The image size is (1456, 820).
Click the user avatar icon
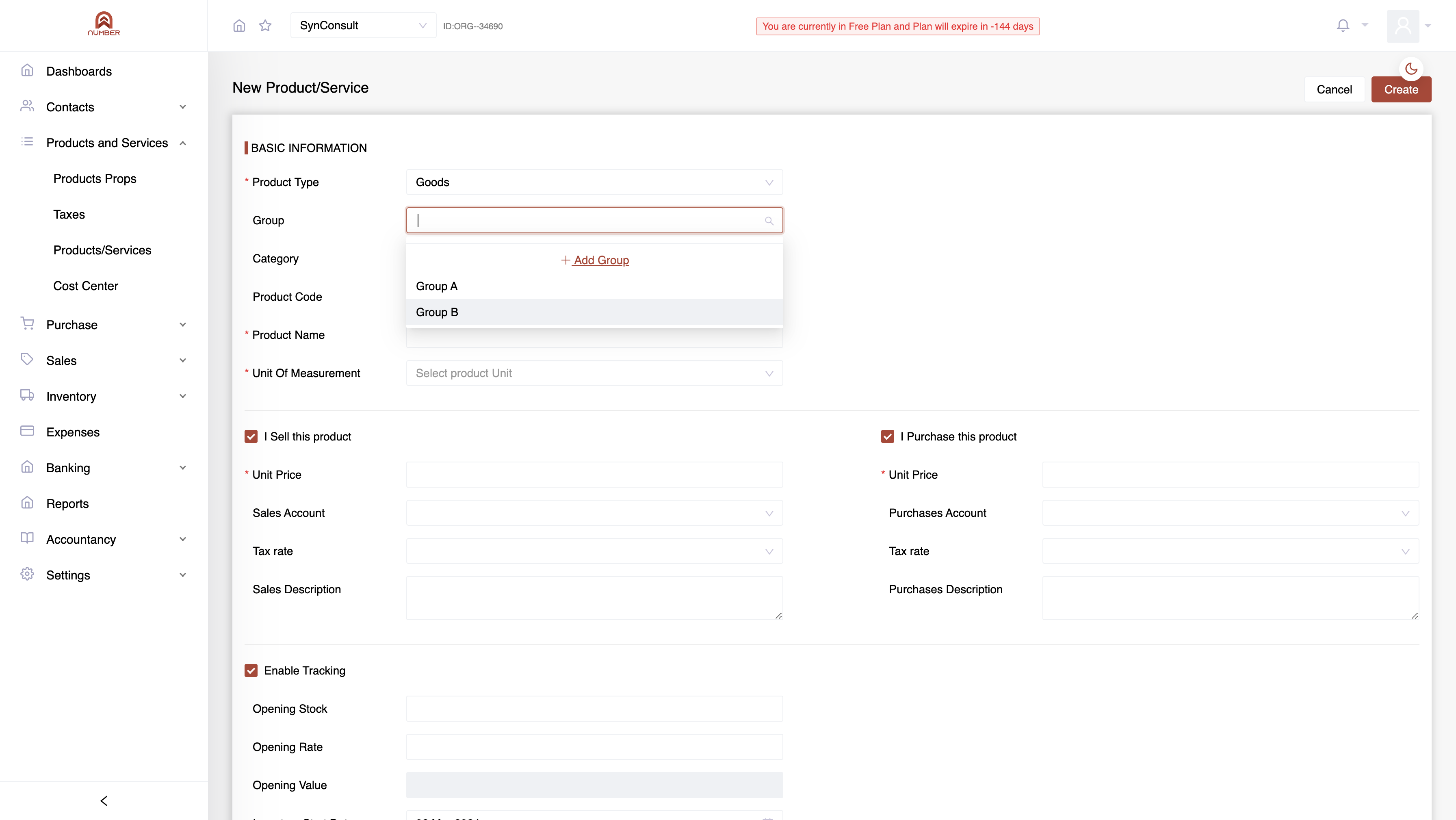click(x=1403, y=26)
